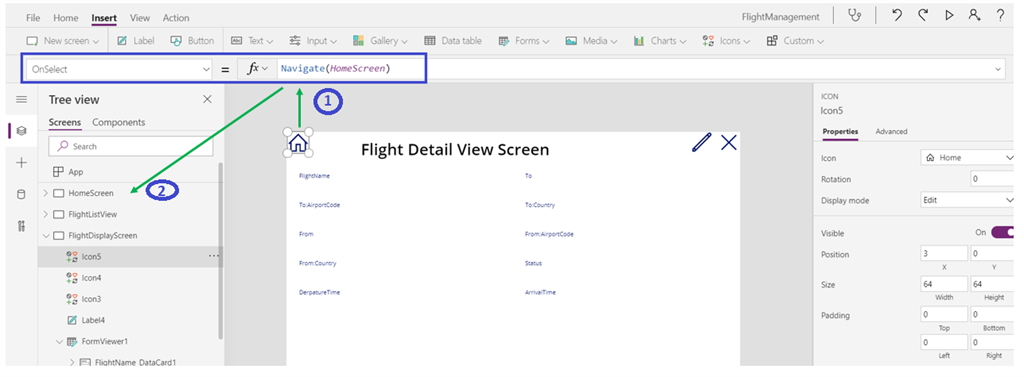Image resolution: width=1024 pixels, height=377 pixels.
Task: Open the fx function dropdown
Action: [x=257, y=69]
